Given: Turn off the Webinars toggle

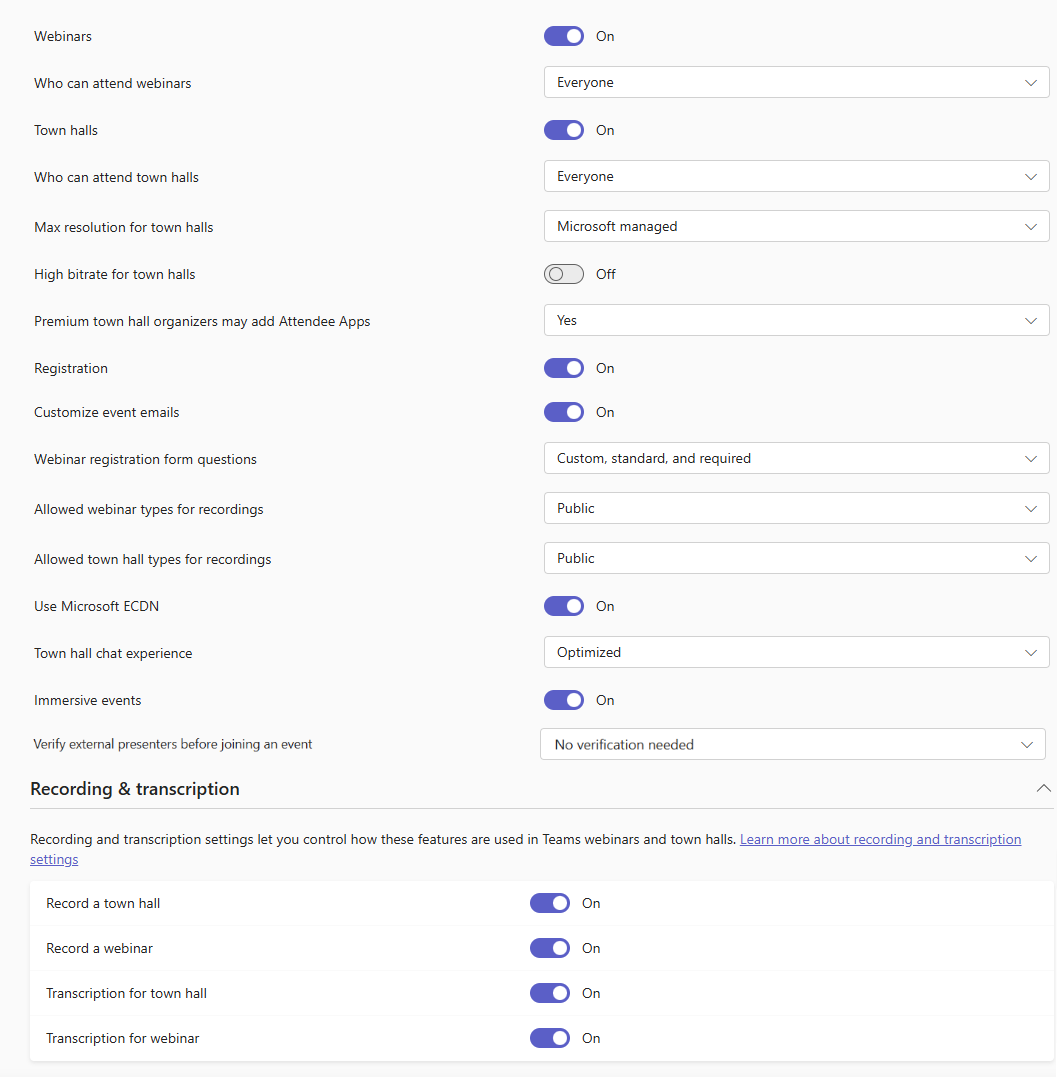Looking at the screenshot, I should click(564, 36).
